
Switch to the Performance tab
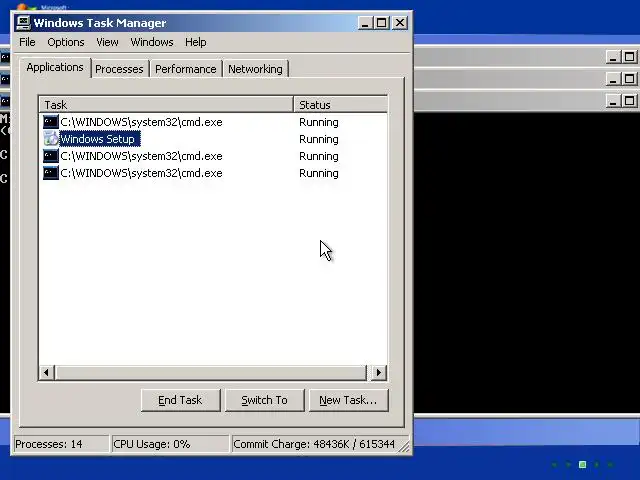tap(186, 69)
